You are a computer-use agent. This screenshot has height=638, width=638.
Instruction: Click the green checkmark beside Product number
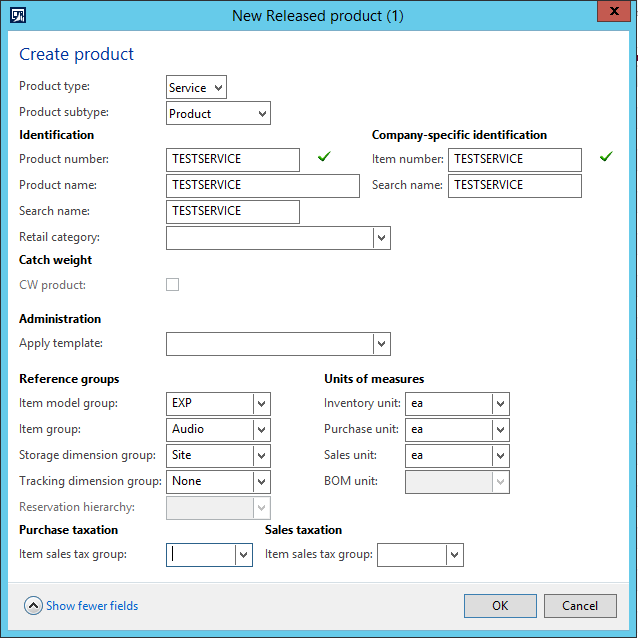click(323, 157)
